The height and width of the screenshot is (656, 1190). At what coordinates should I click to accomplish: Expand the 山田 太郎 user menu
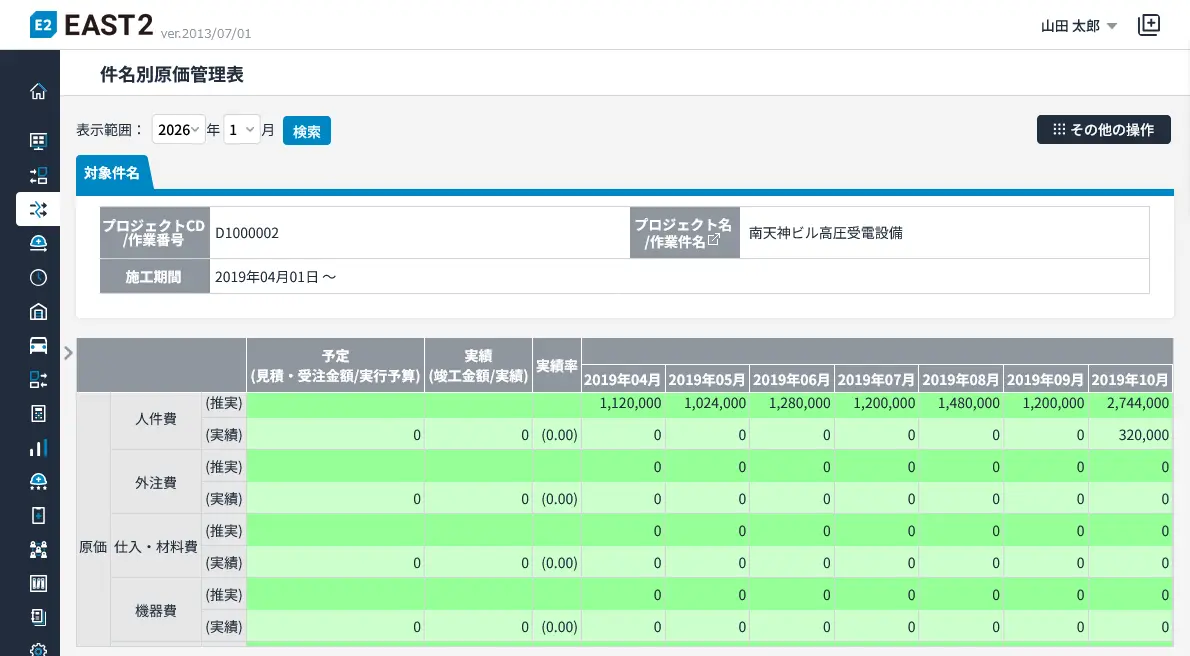click(x=1078, y=27)
